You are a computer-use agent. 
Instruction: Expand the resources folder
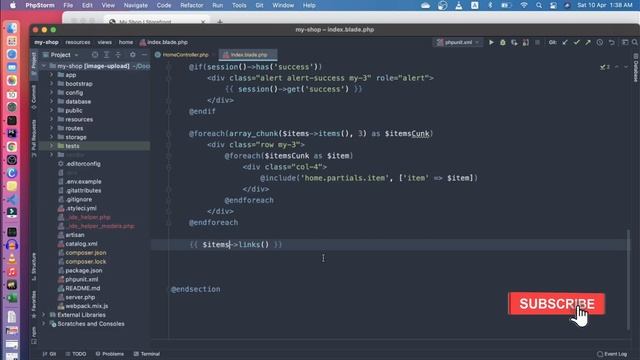pos(52,119)
